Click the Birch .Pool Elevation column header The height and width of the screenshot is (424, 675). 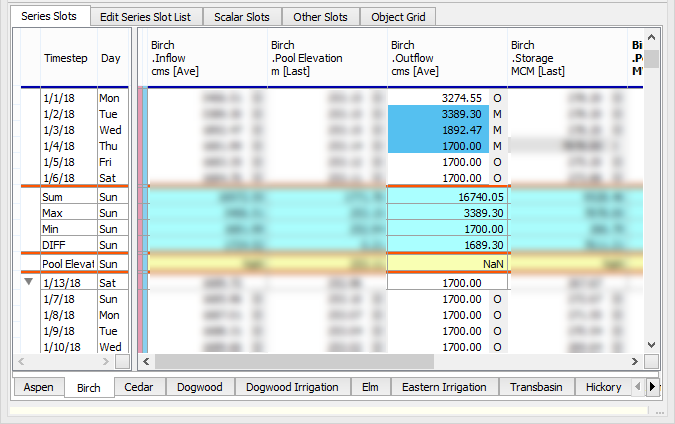pyautogui.click(x=327, y=58)
